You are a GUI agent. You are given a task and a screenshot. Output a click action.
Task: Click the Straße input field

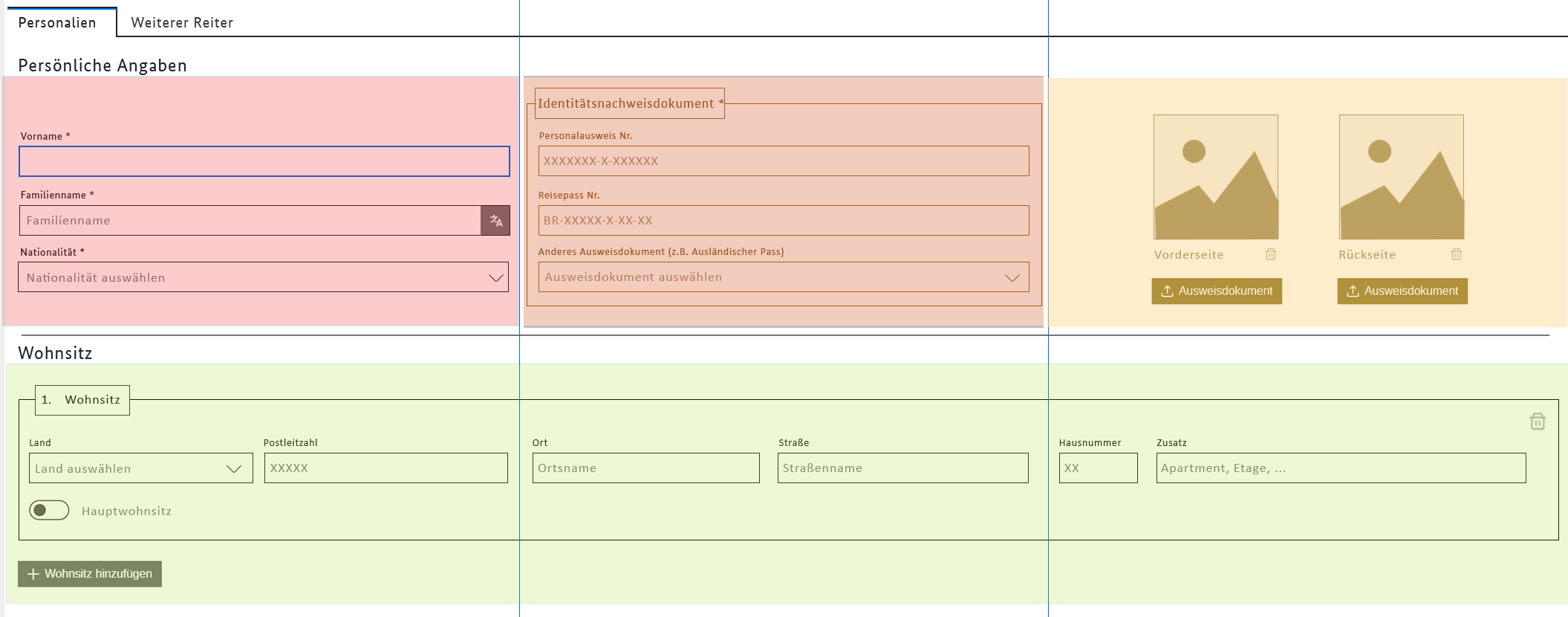pos(903,468)
